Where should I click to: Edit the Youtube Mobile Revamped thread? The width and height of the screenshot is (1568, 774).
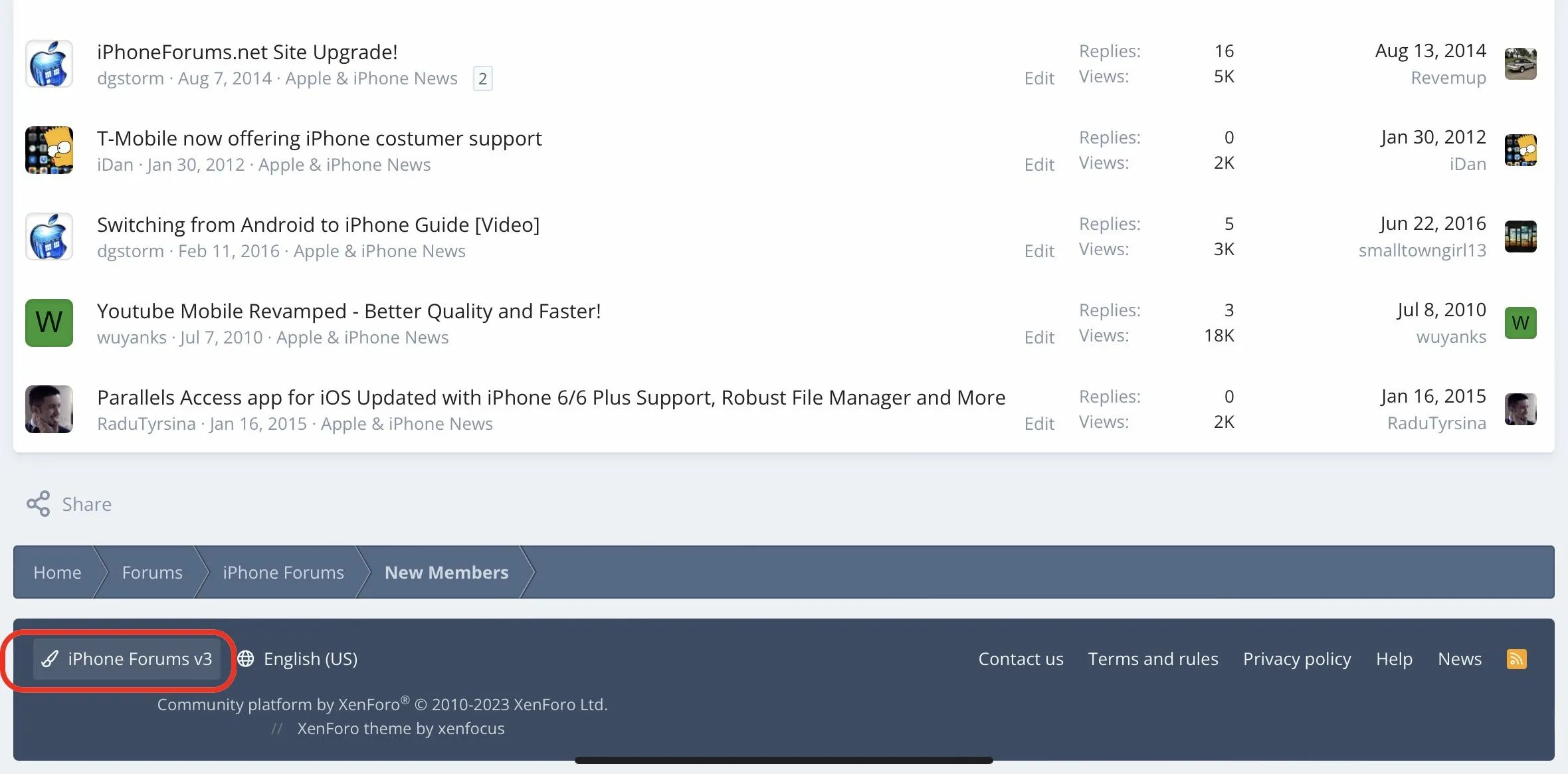(x=1039, y=338)
